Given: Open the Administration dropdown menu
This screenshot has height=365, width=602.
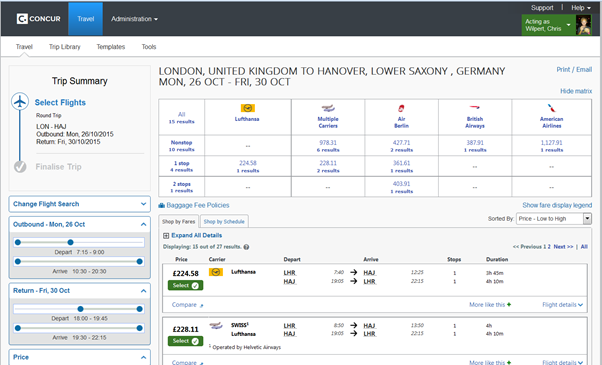Looking at the screenshot, I should point(134,19).
